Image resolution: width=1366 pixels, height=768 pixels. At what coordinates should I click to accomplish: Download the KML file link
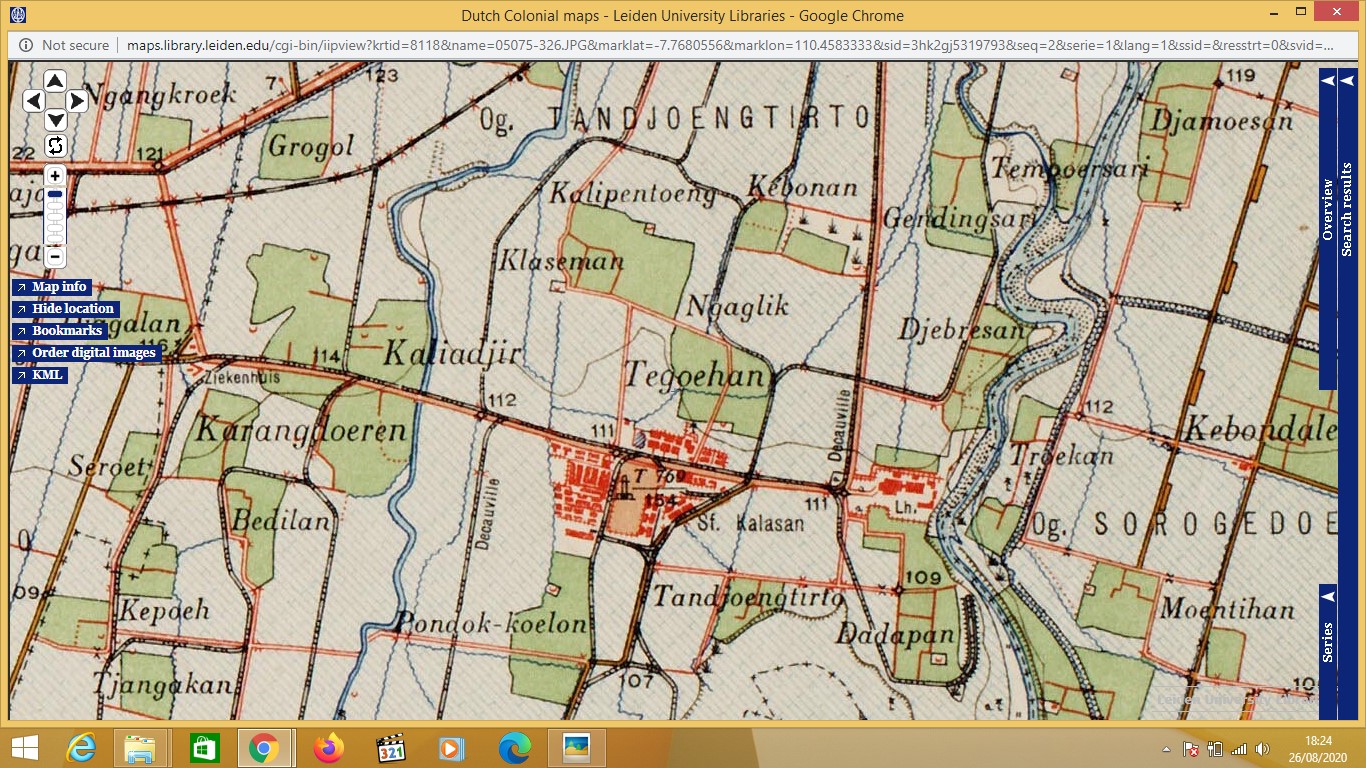(x=39, y=375)
